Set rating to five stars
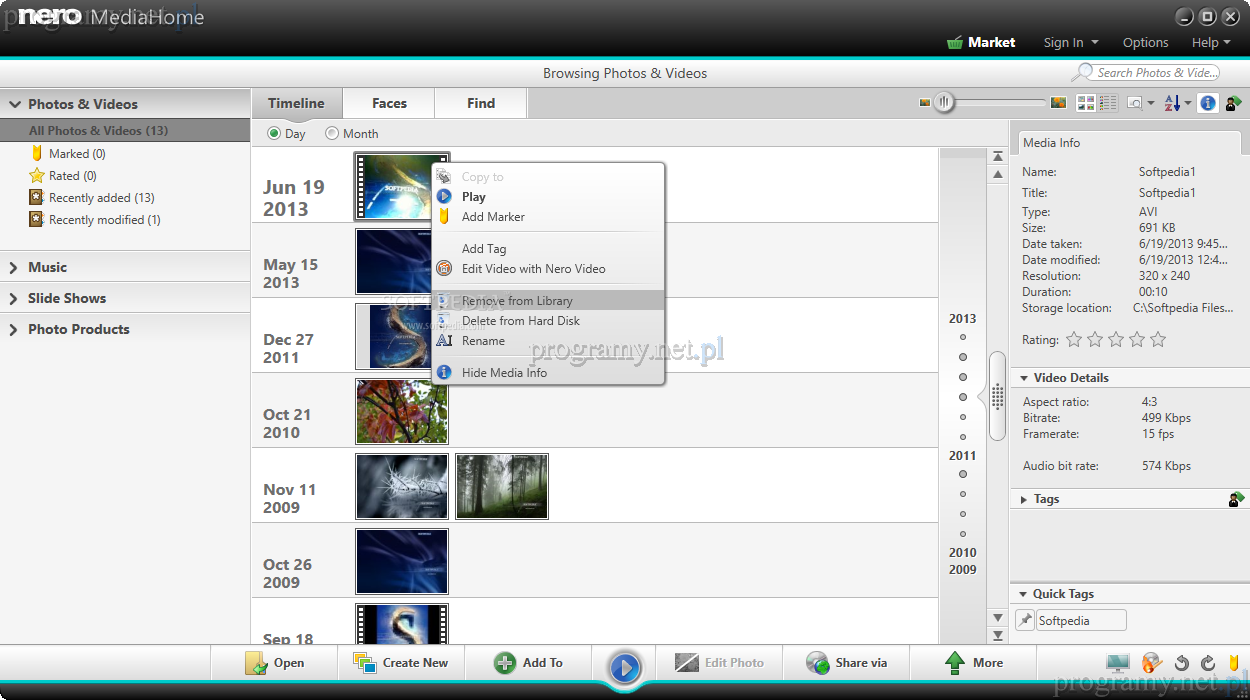Image resolution: width=1250 pixels, height=700 pixels. pyautogui.click(x=1158, y=340)
